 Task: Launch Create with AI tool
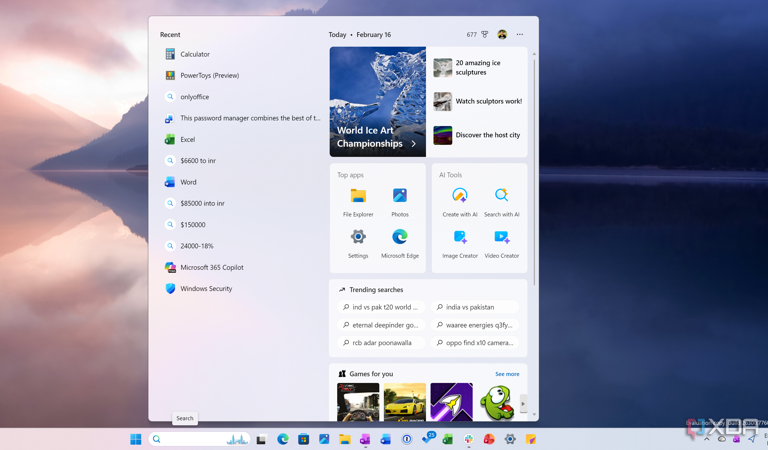459,203
